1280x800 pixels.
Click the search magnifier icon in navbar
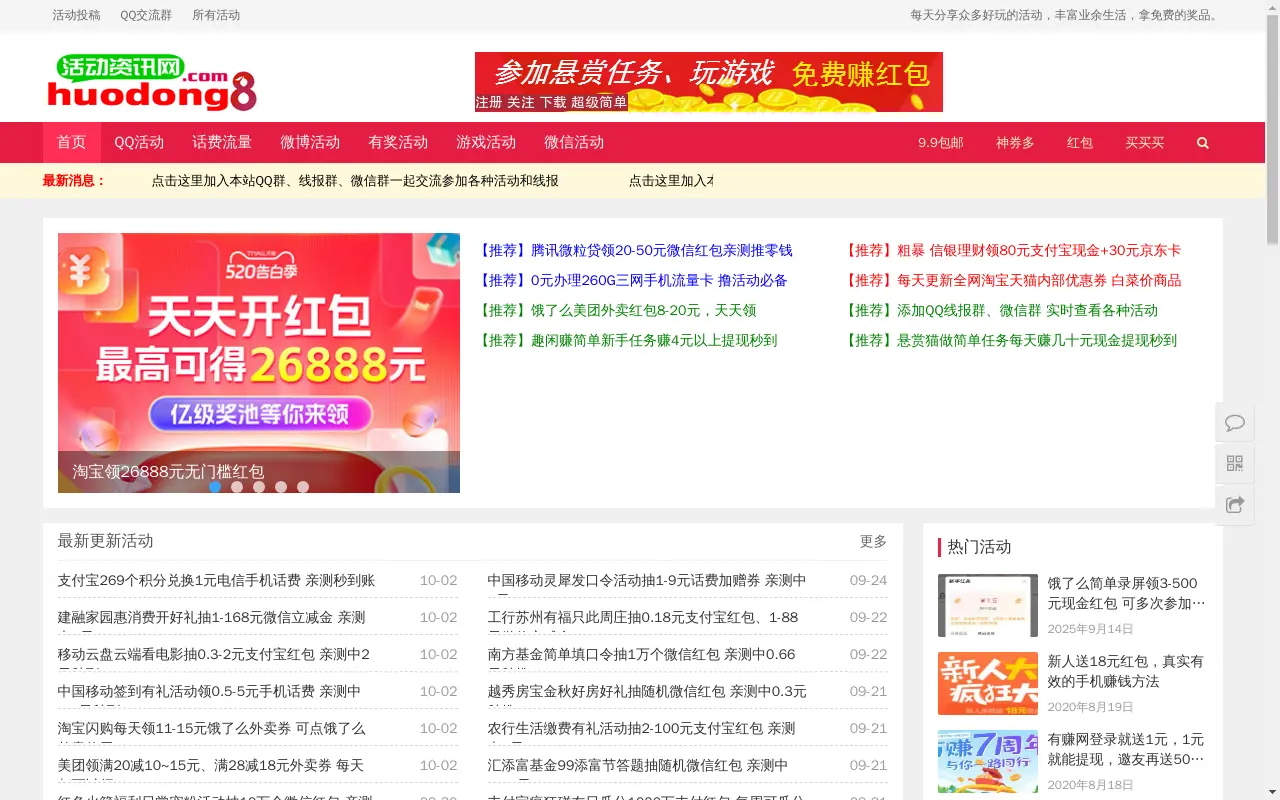tap(1202, 143)
